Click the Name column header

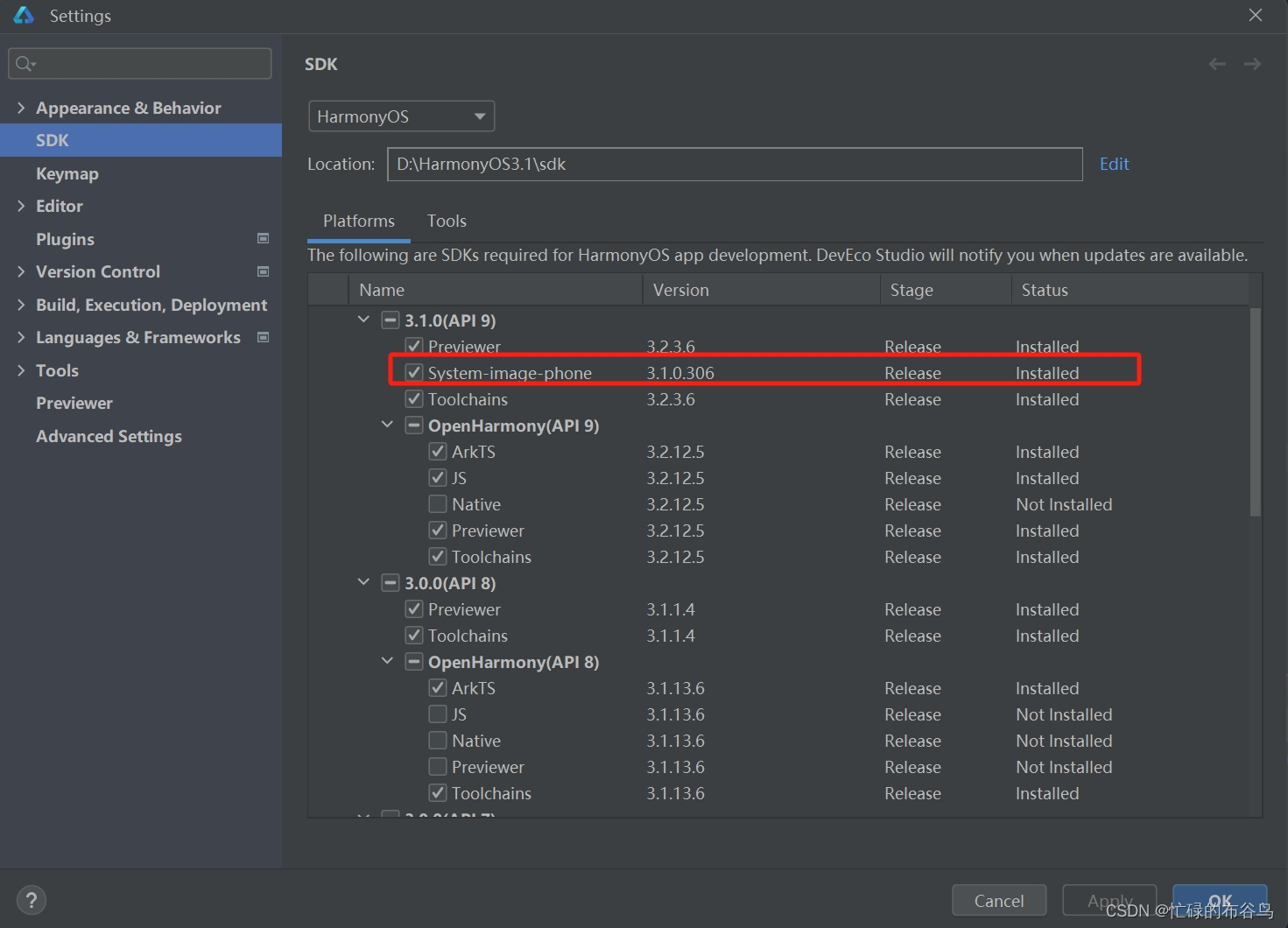click(496, 290)
